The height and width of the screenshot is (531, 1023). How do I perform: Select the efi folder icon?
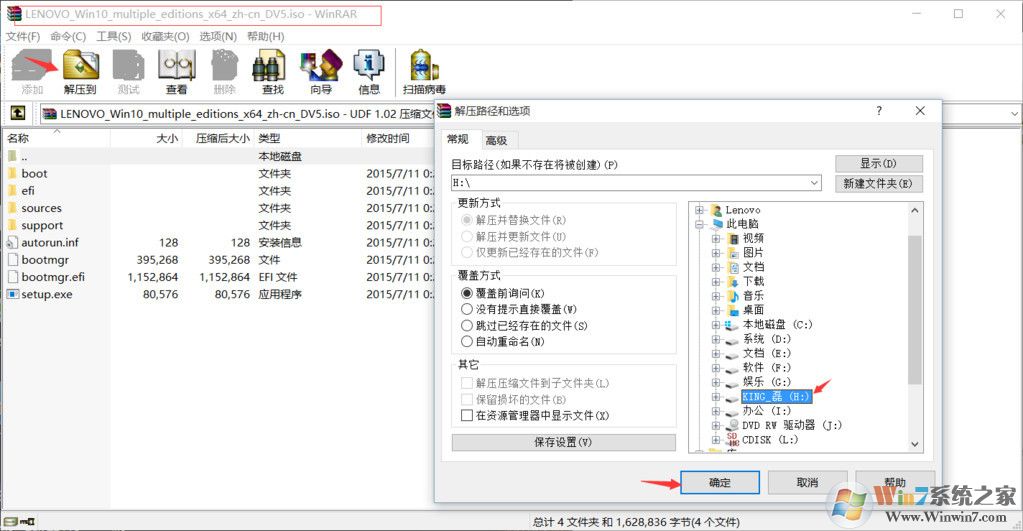pyautogui.click(x=12, y=190)
